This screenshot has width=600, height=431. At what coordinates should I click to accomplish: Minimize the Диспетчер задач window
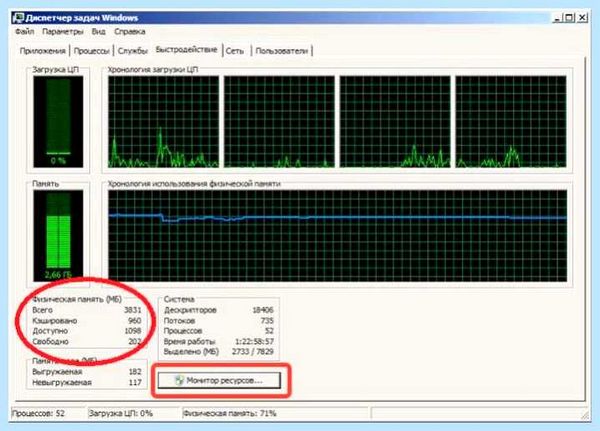557,18
